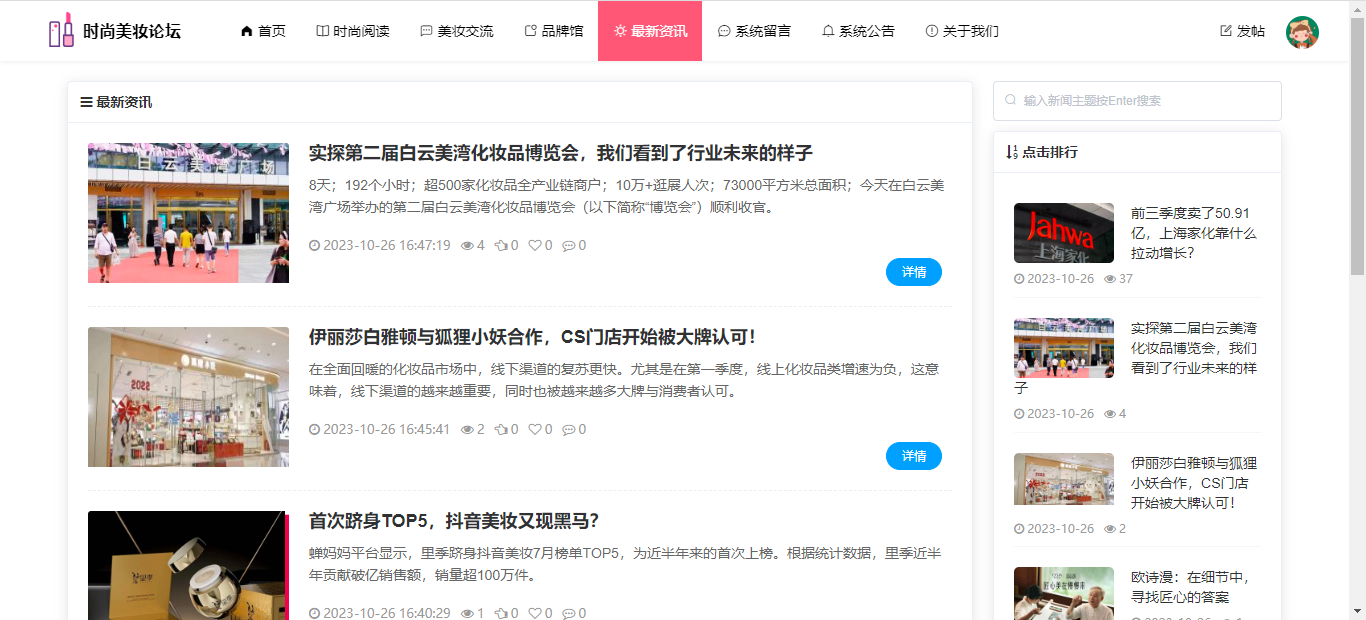This screenshot has width=1366, height=620.
Task: Open sidebar expo thumbnail for 白云美湾 item
Action: click(x=1064, y=348)
